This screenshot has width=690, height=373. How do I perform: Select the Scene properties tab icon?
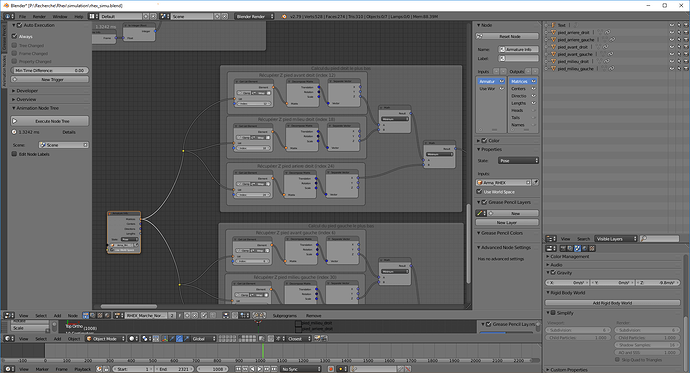pyautogui.click(x=577, y=248)
